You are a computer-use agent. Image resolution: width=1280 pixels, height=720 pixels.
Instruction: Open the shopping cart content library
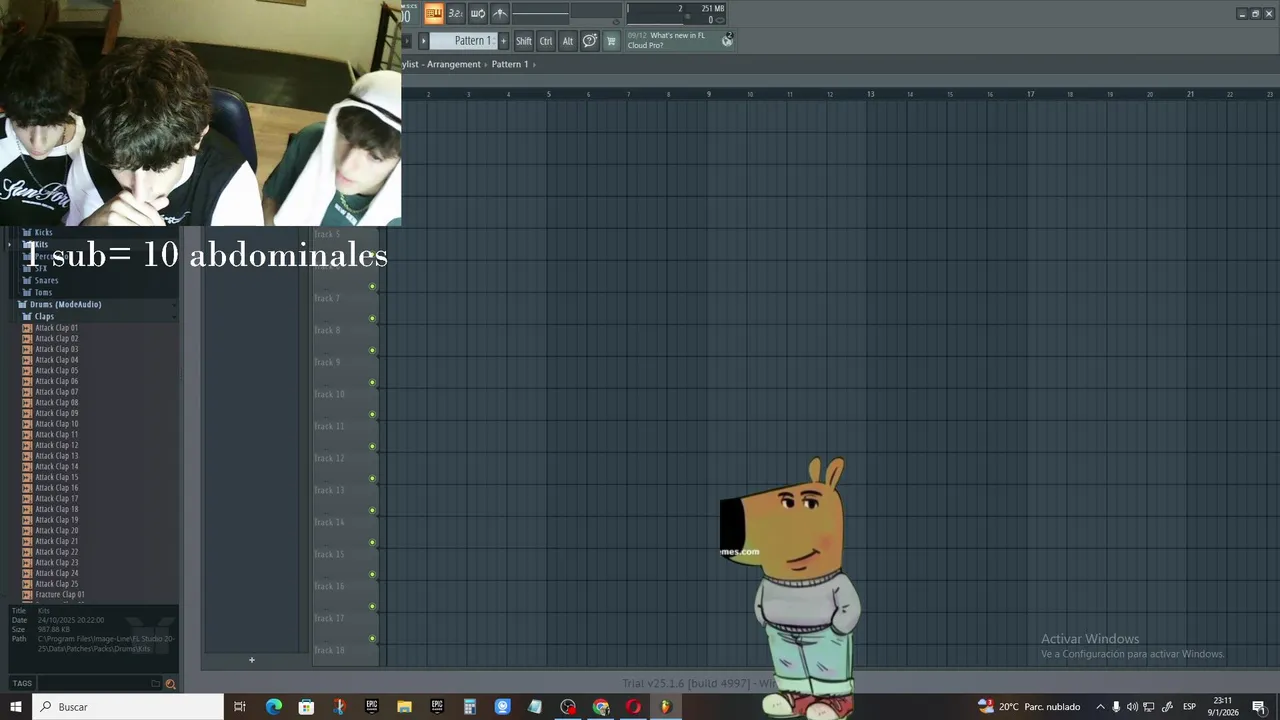coord(611,41)
